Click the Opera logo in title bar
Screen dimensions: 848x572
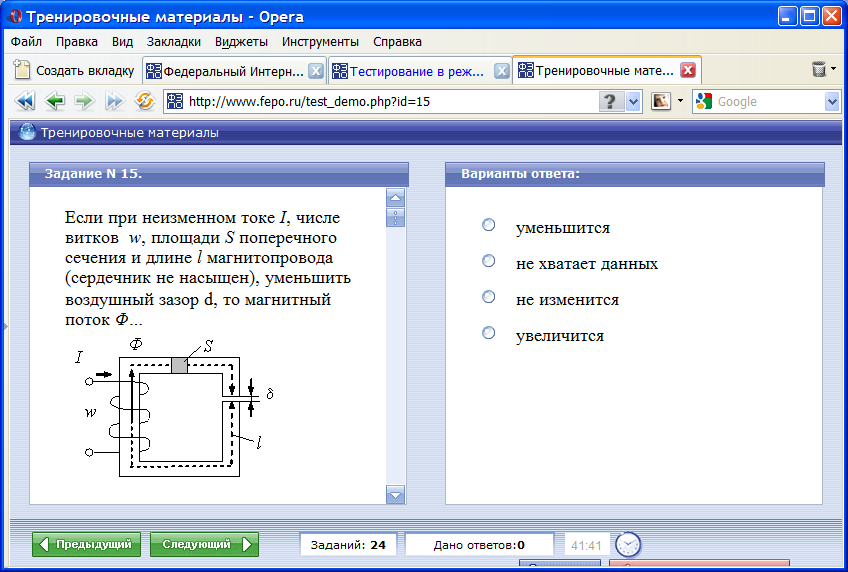pos(15,17)
